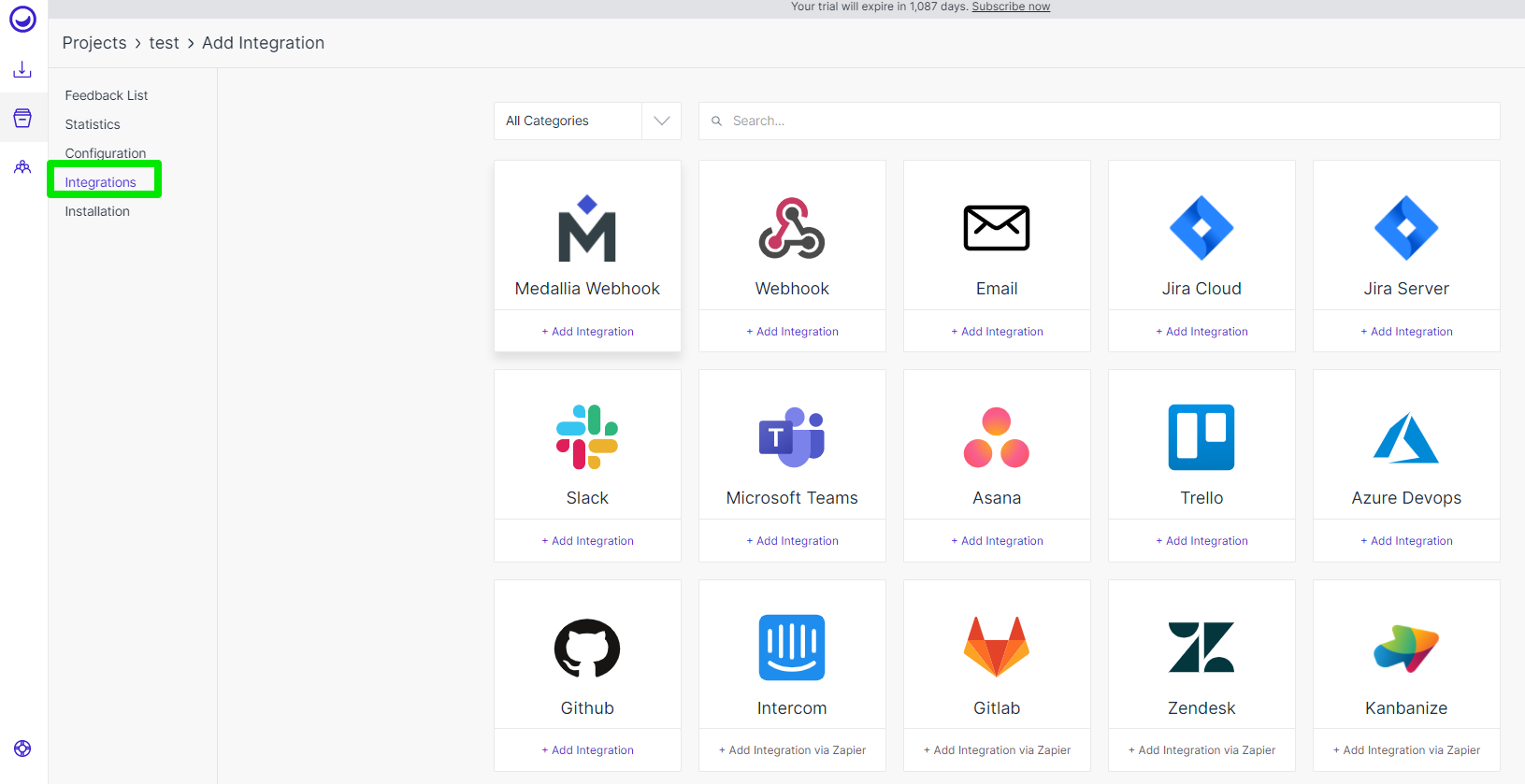The height and width of the screenshot is (784, 1525).
Task: Select the Trello logo
Action: point(1201,437)
